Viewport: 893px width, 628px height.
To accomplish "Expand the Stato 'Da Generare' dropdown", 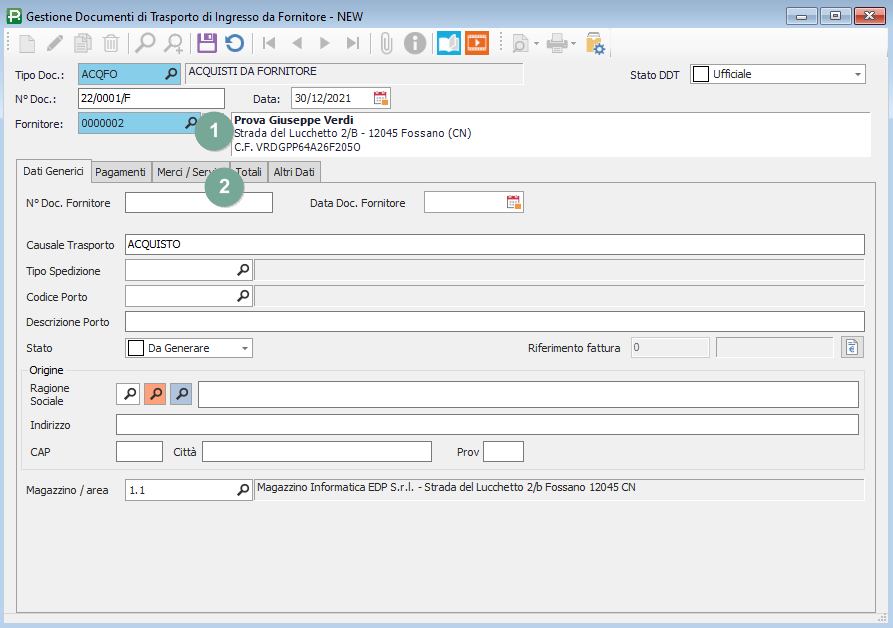I will 244,348.
